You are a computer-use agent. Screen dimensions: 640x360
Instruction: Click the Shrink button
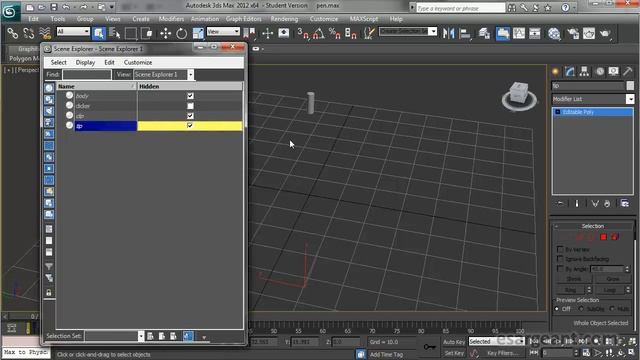574,279
